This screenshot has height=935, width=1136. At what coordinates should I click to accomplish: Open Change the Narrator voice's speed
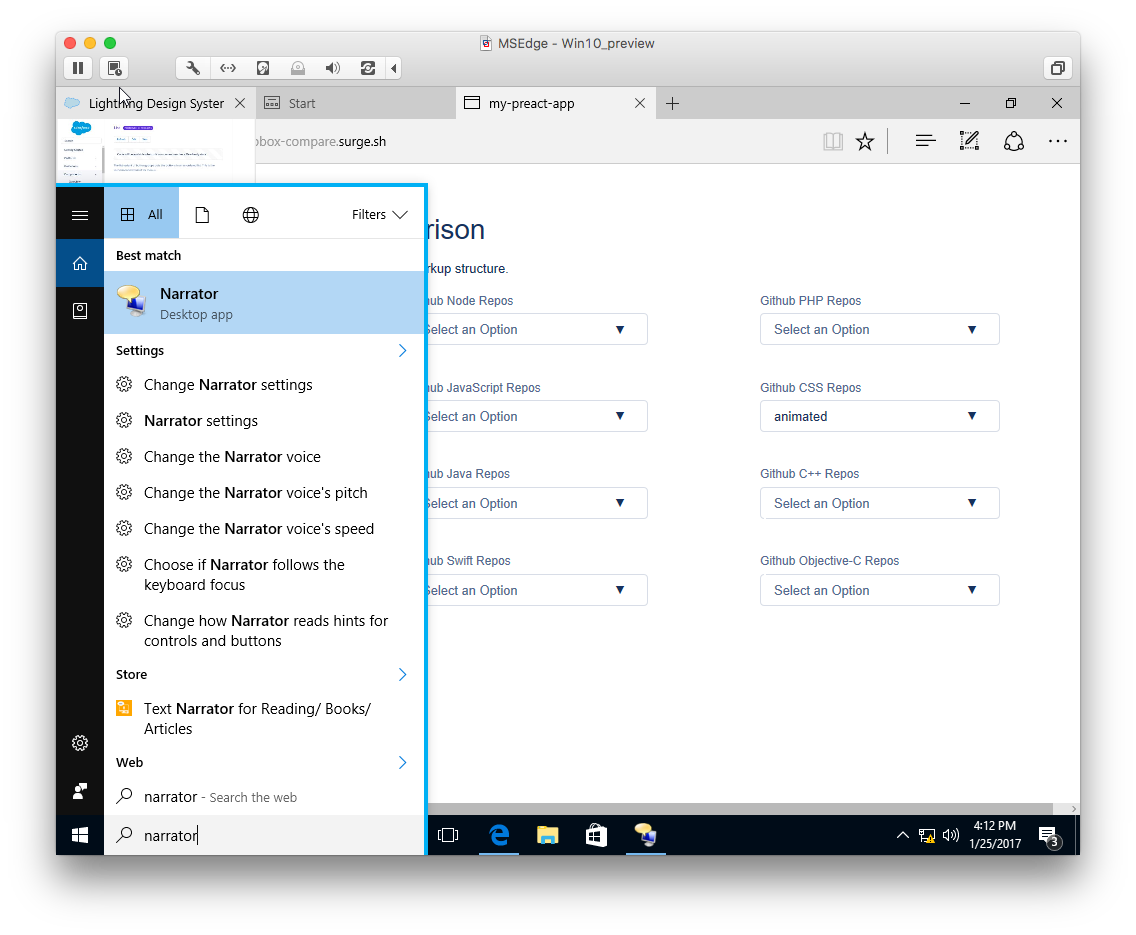coord(264,529)
